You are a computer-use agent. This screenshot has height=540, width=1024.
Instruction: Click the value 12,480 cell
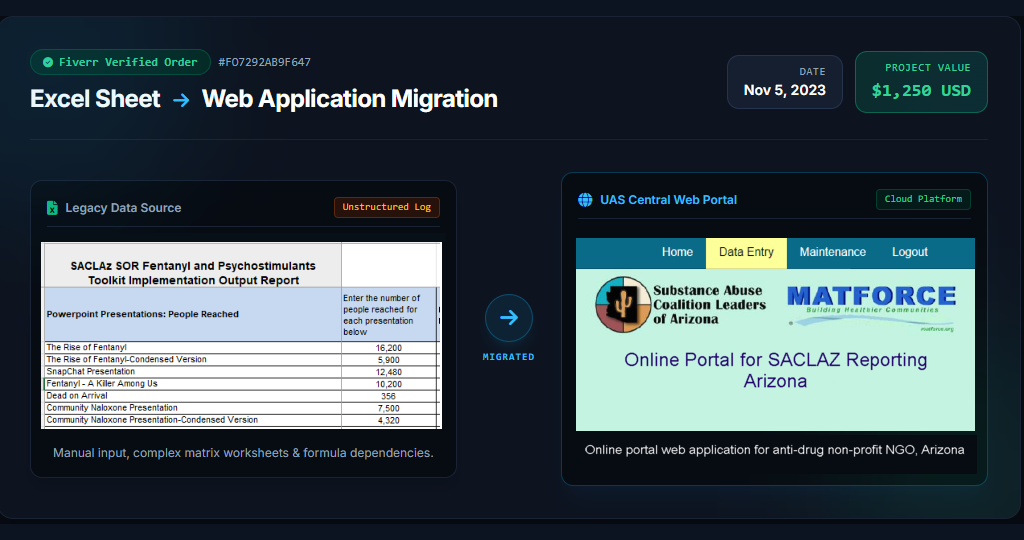click(x=389, y=372)
